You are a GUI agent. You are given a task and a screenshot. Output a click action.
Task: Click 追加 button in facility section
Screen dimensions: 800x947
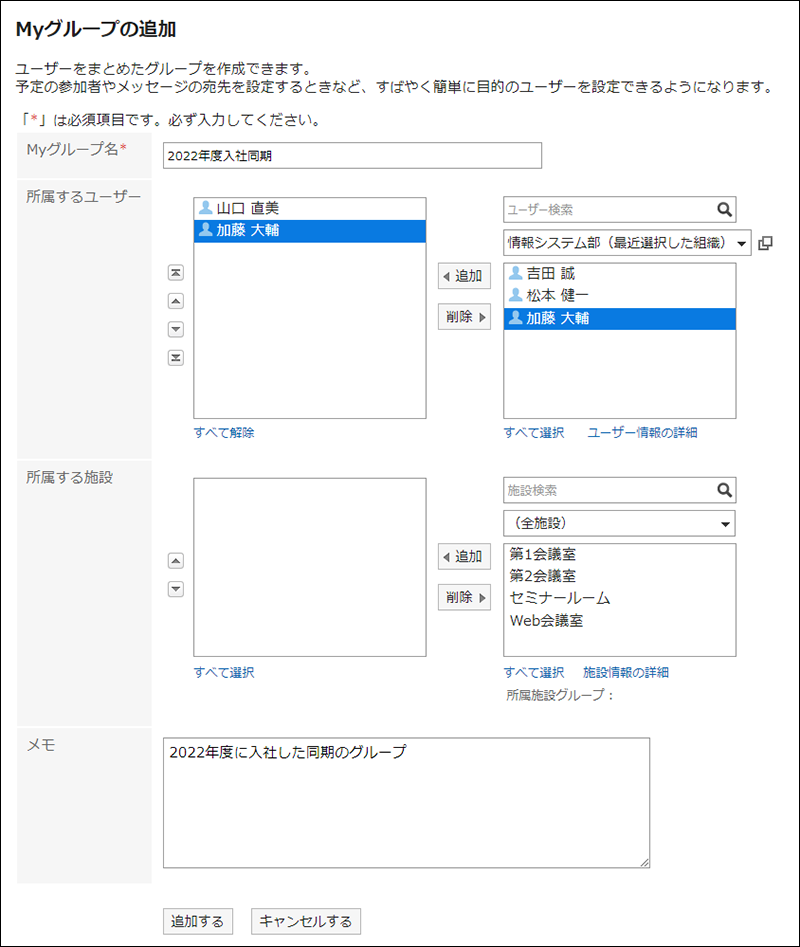(x=464, y=556)
